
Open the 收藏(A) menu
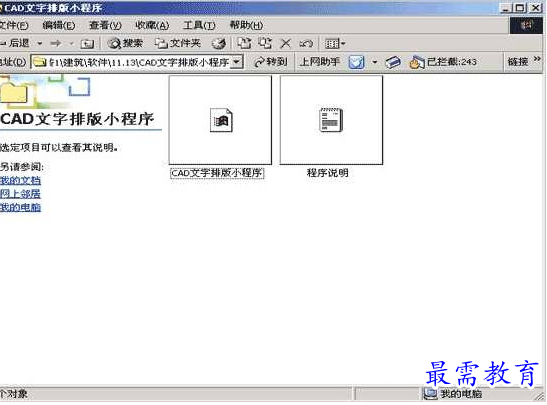(152, 25)
